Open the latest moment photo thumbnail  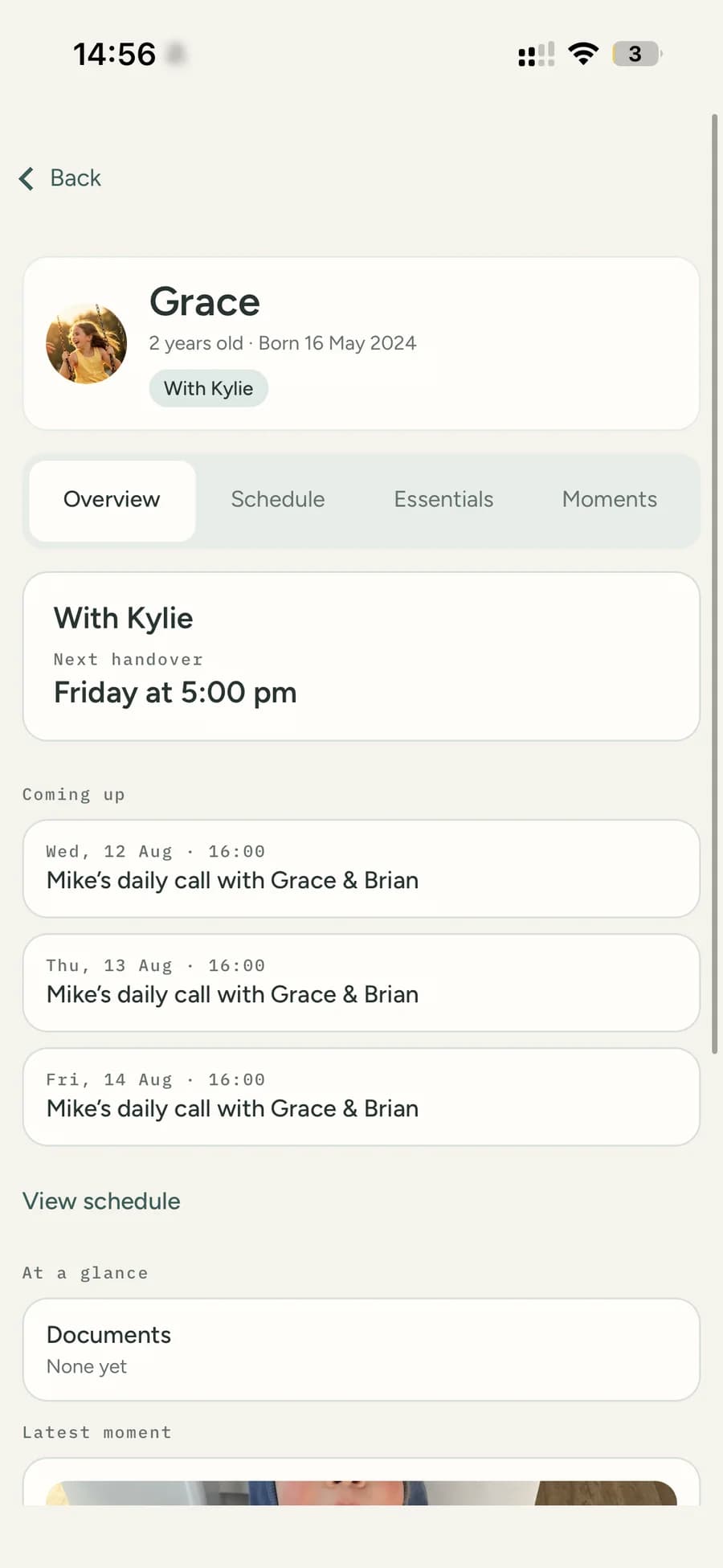361,1492
